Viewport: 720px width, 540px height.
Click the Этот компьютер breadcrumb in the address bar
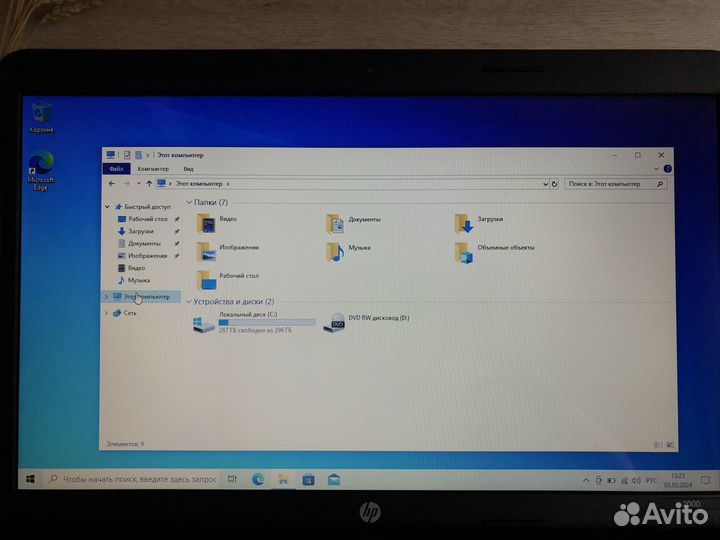pos(199,184)
